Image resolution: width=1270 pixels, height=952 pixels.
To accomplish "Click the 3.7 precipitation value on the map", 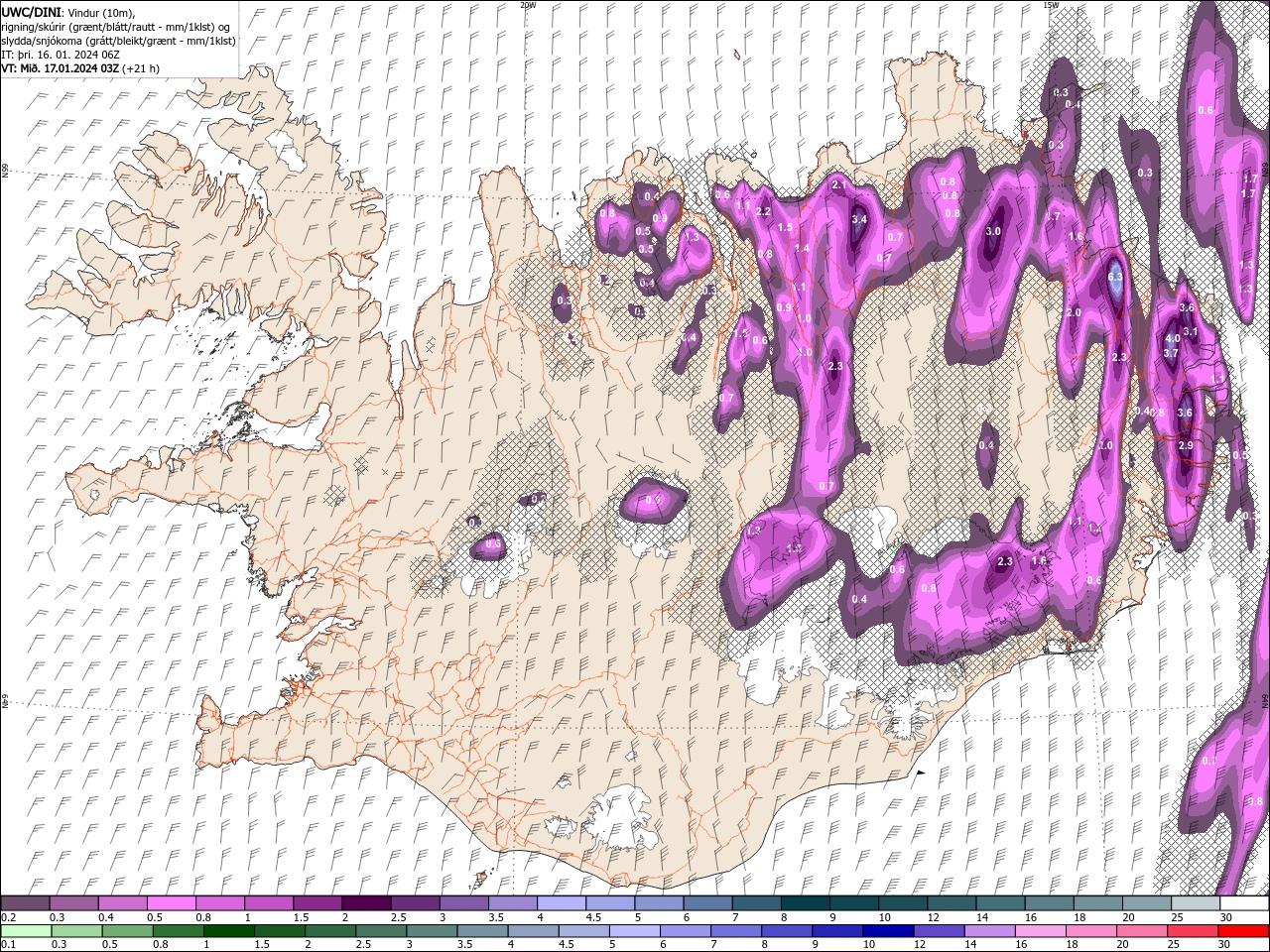I will click(x=1170, y=353).
